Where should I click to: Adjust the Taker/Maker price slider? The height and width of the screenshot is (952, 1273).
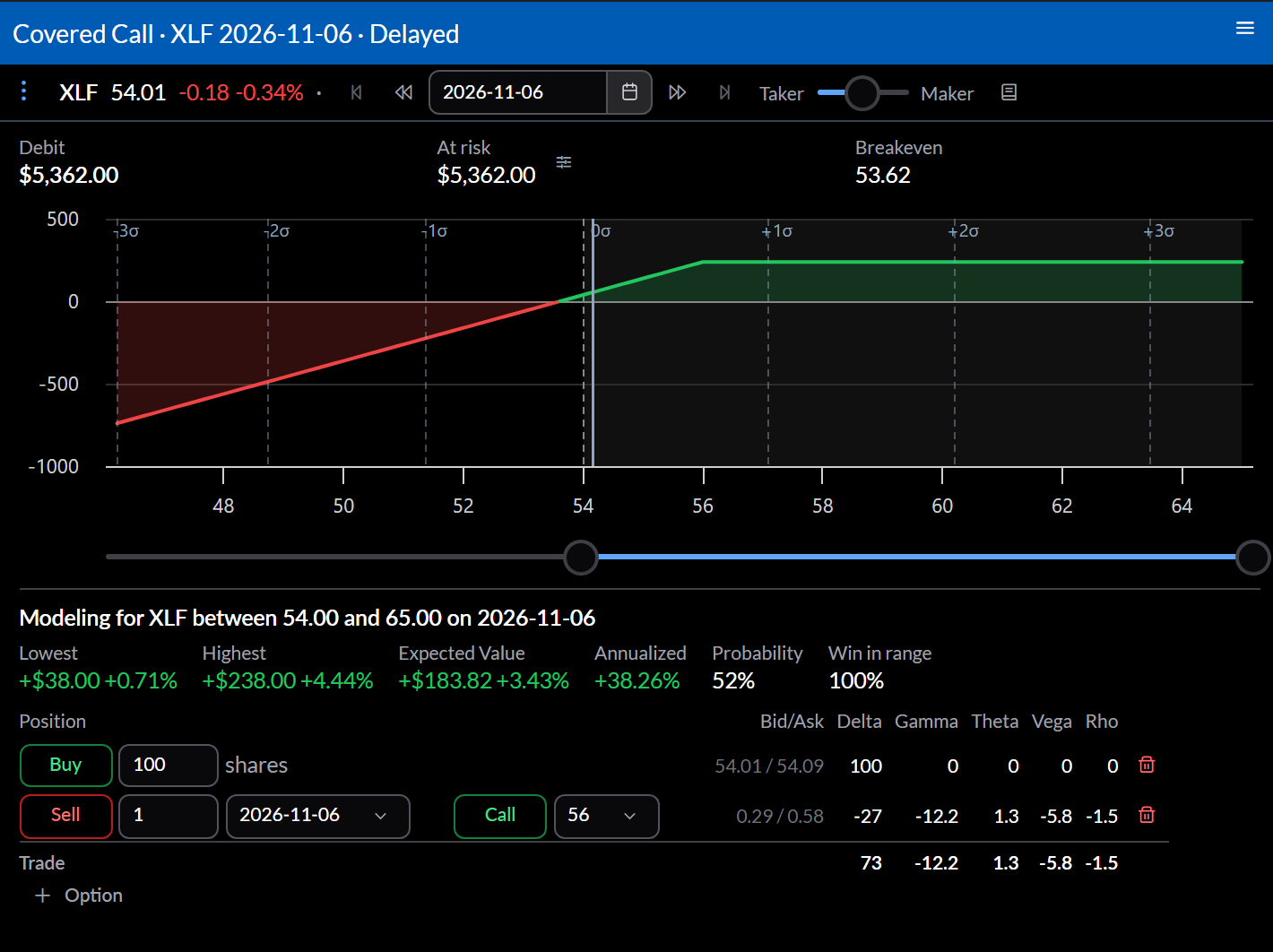point(862,92)
